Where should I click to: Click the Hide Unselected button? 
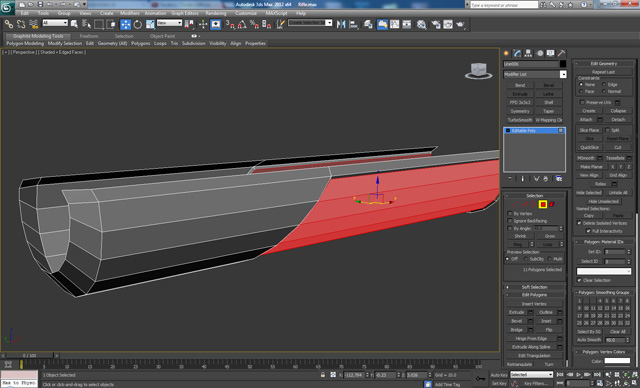[604, 201]
